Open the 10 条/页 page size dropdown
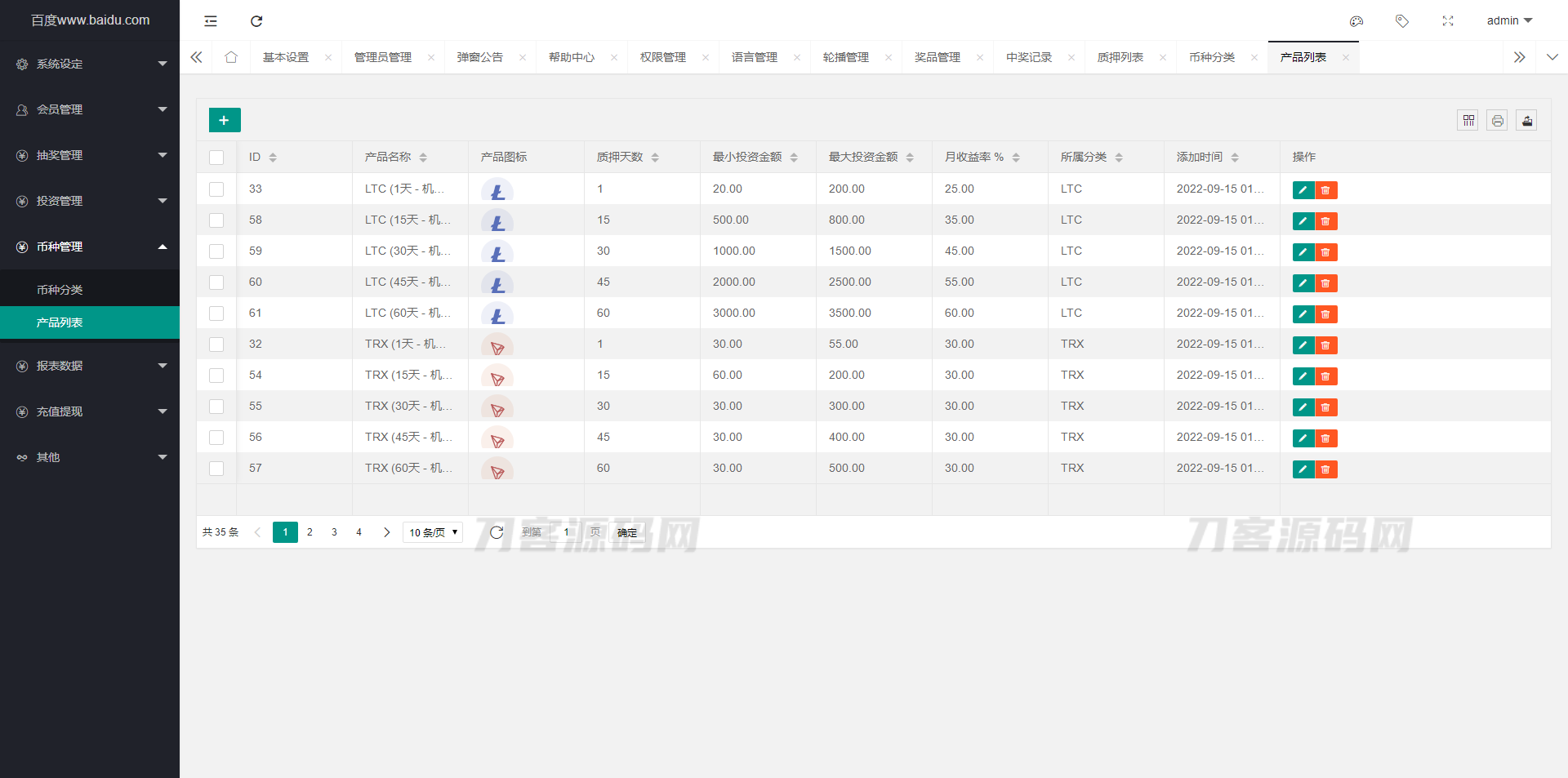This screenshot has width=1568, height=778. coord(433,532)
